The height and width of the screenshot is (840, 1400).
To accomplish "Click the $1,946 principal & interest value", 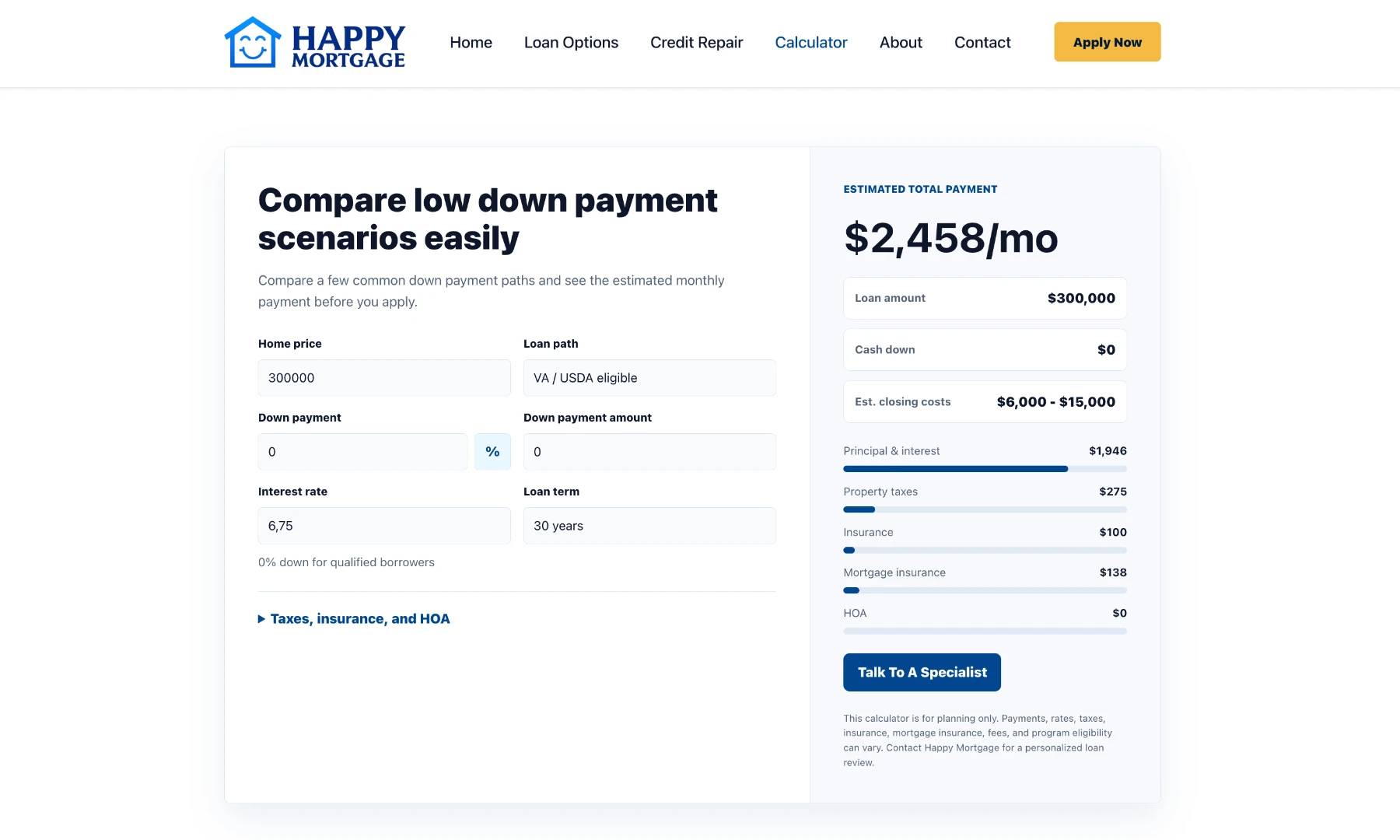I will tap(1108, 451).
